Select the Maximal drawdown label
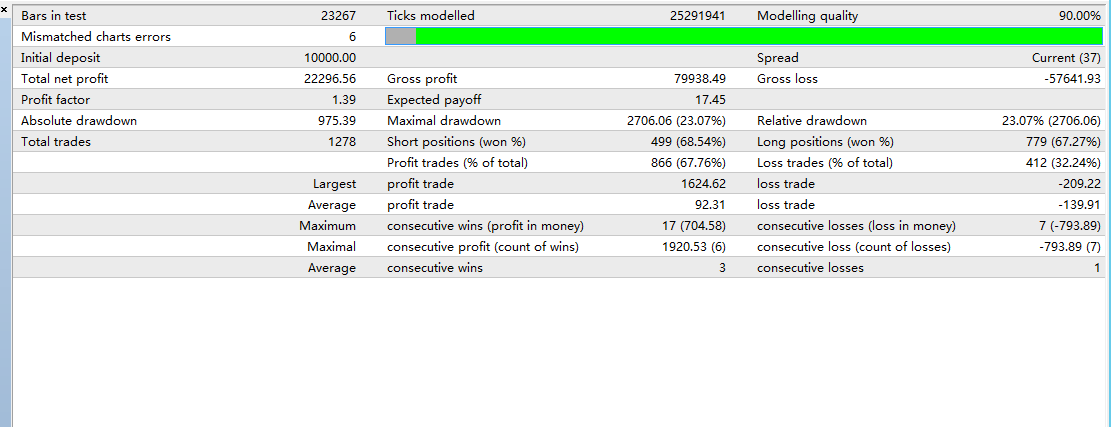 tap(444, 121)
